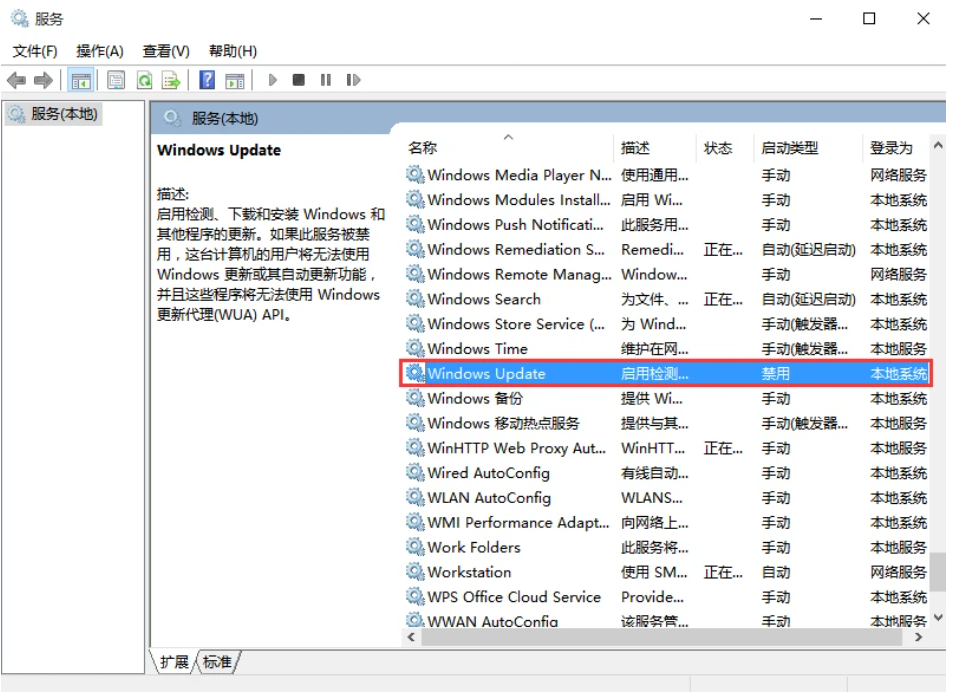Open the 查看(V) menu
Image resolution: width=957 pixels, height=695 pixels.
point(166,51)
